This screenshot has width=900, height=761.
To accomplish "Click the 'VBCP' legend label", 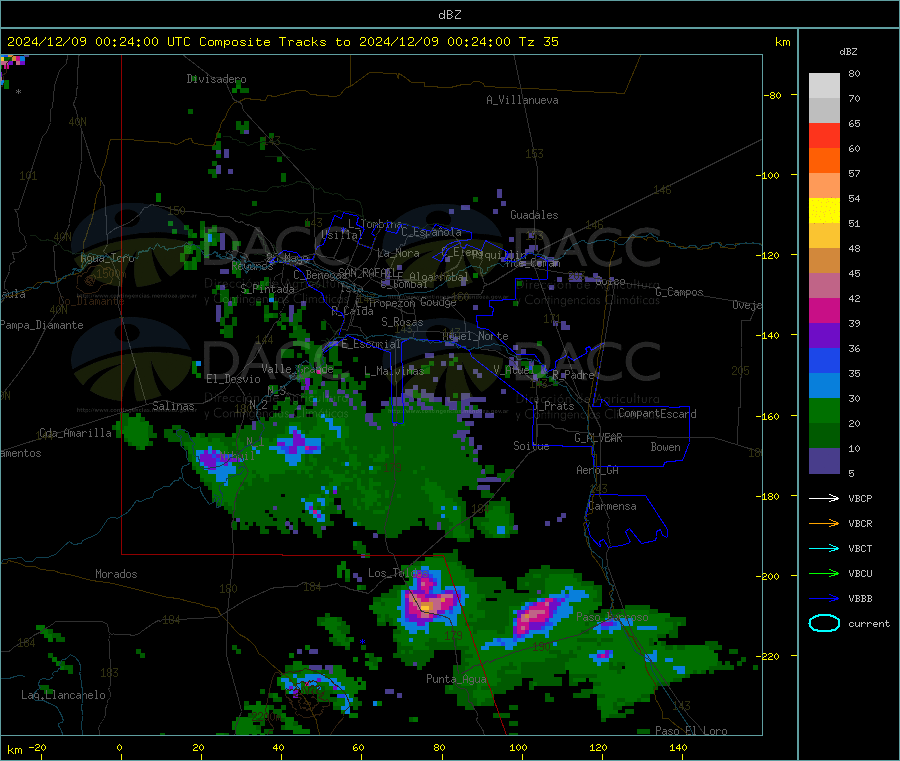I will pyautogui.click(x=860, y=498).
